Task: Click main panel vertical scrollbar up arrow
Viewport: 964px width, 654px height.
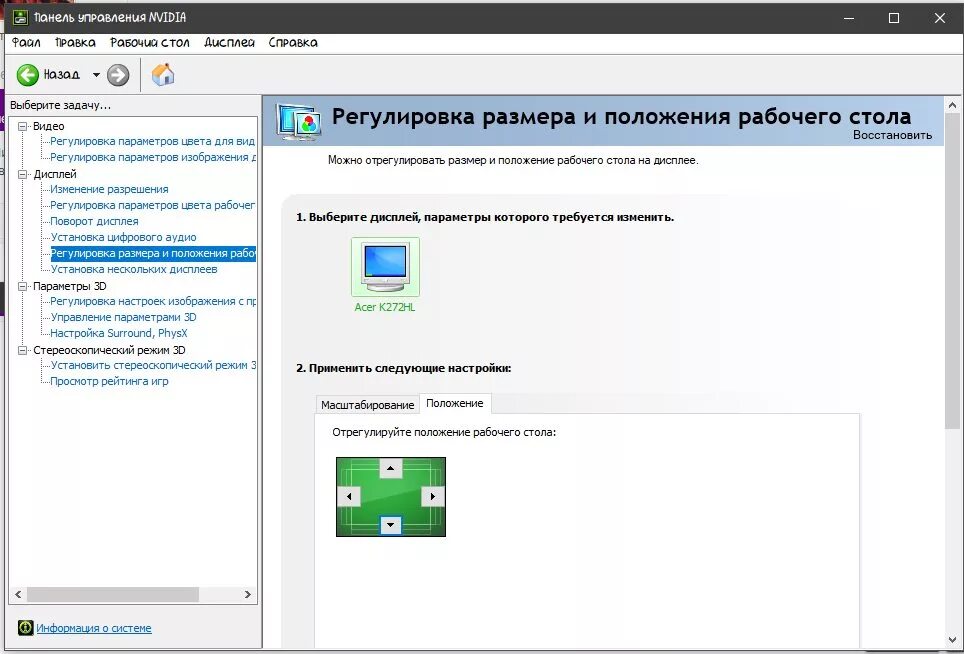Action: tap(952, 105)
